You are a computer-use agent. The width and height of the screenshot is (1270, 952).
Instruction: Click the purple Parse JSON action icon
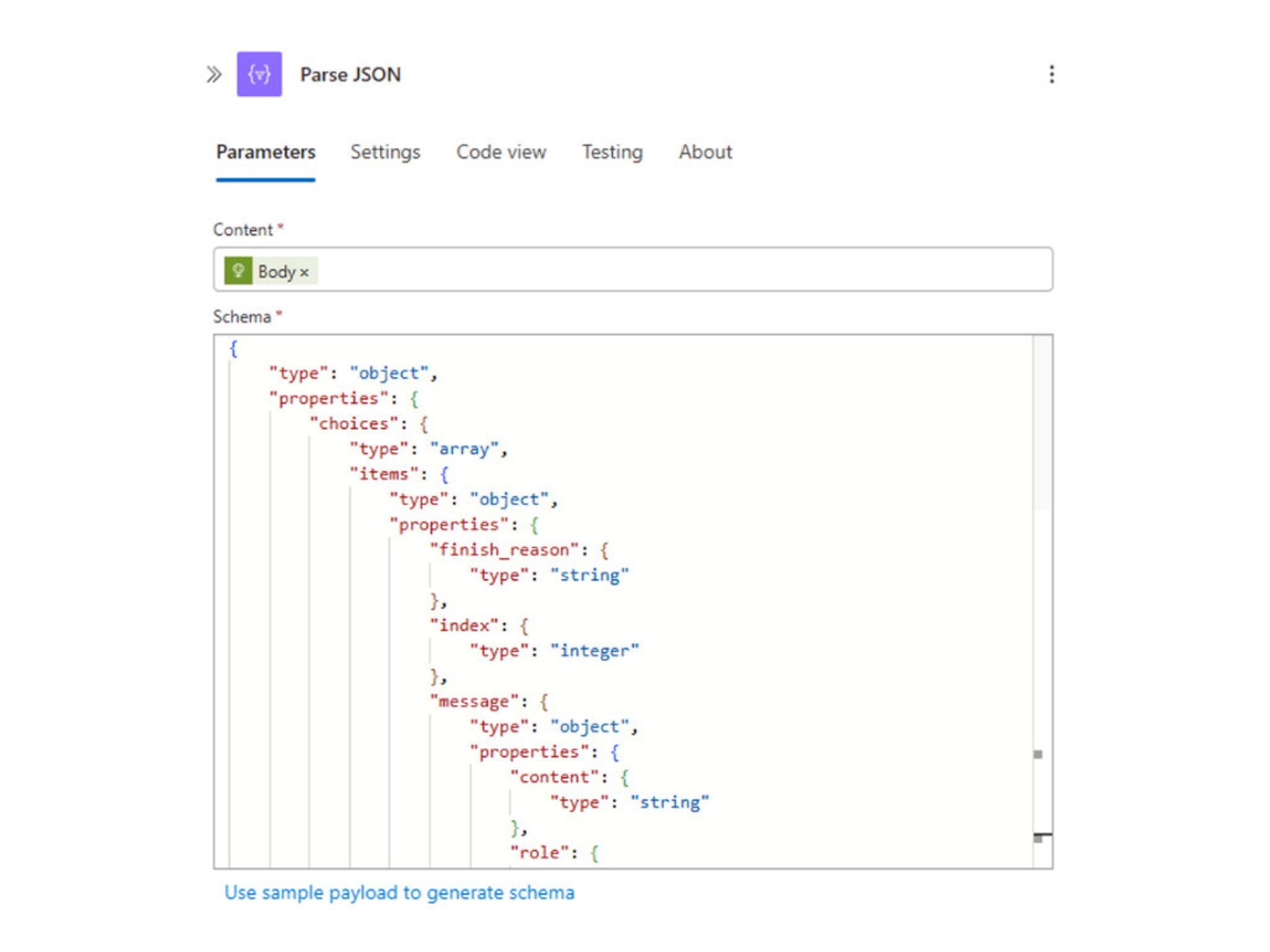tap(259, 75)
